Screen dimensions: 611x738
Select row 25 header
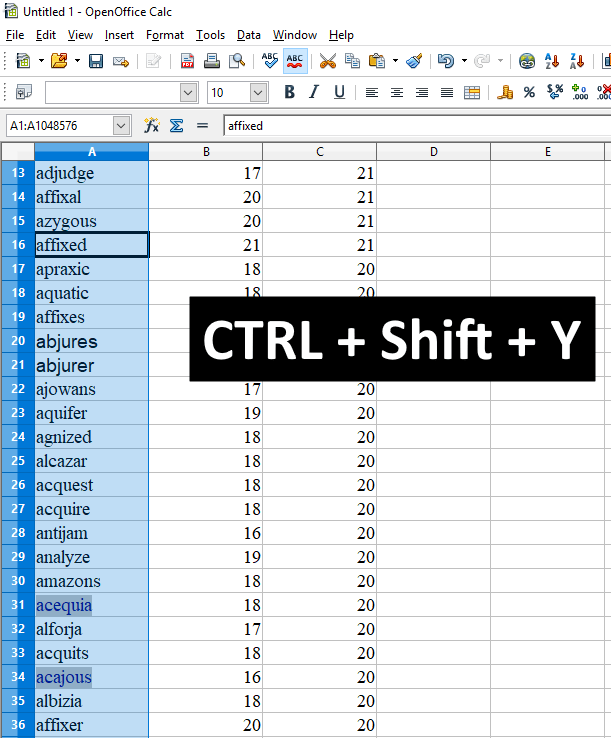tap(18, 461)
